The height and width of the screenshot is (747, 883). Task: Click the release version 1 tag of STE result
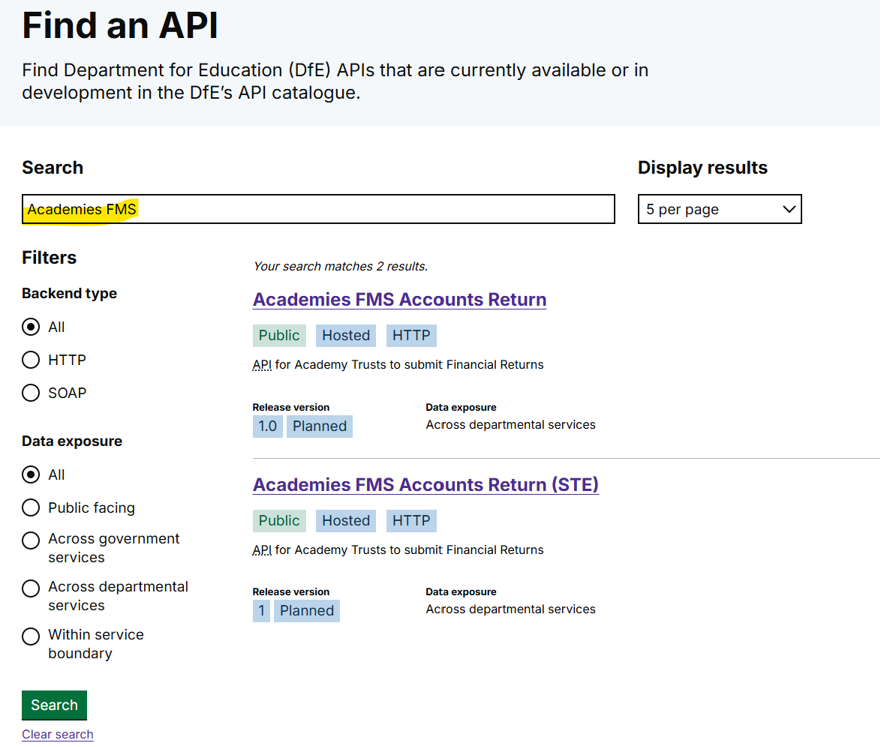[261, 611]
